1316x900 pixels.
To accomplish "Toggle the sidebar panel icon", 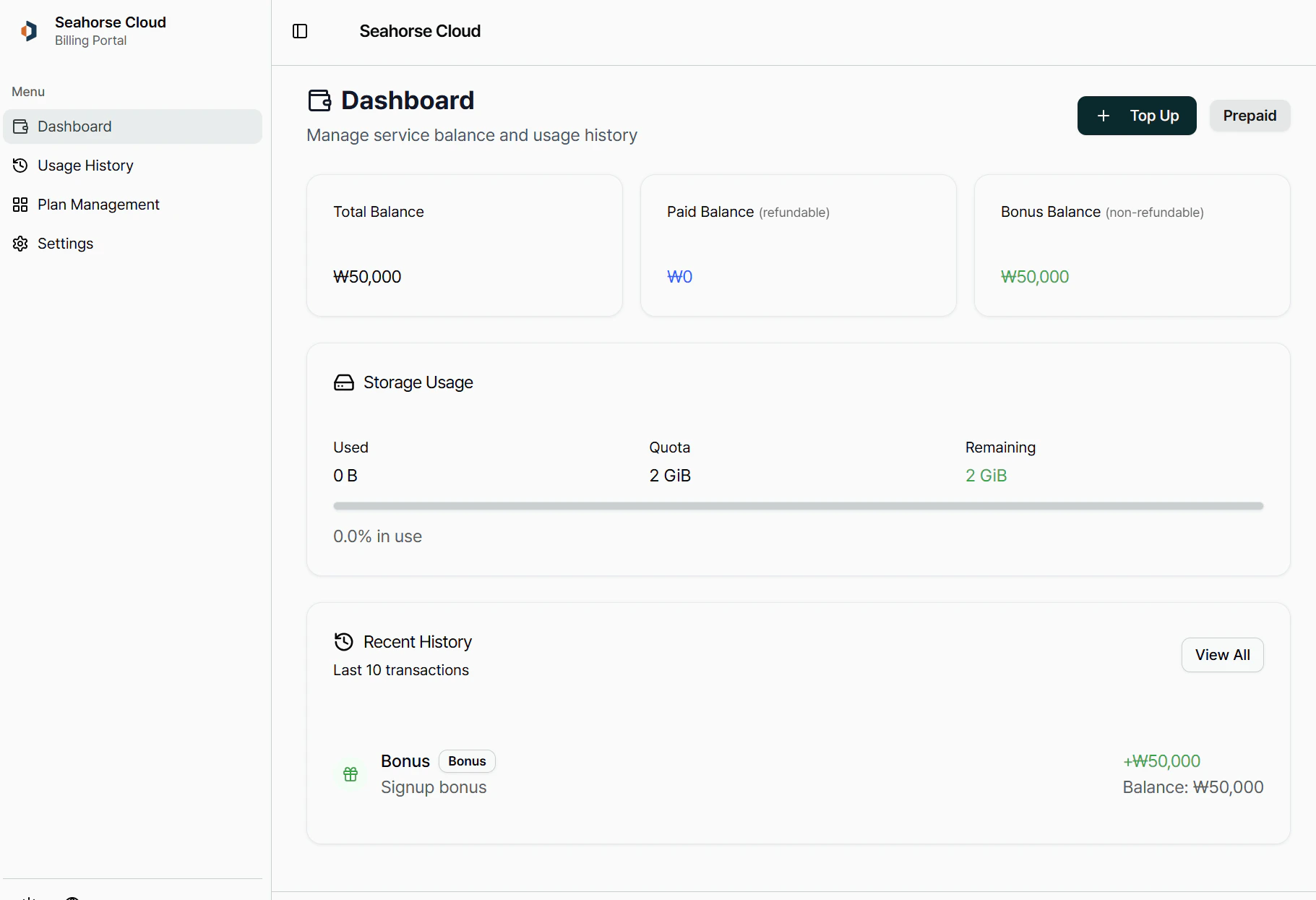I will pyautogui.click(x=300, y=31).
